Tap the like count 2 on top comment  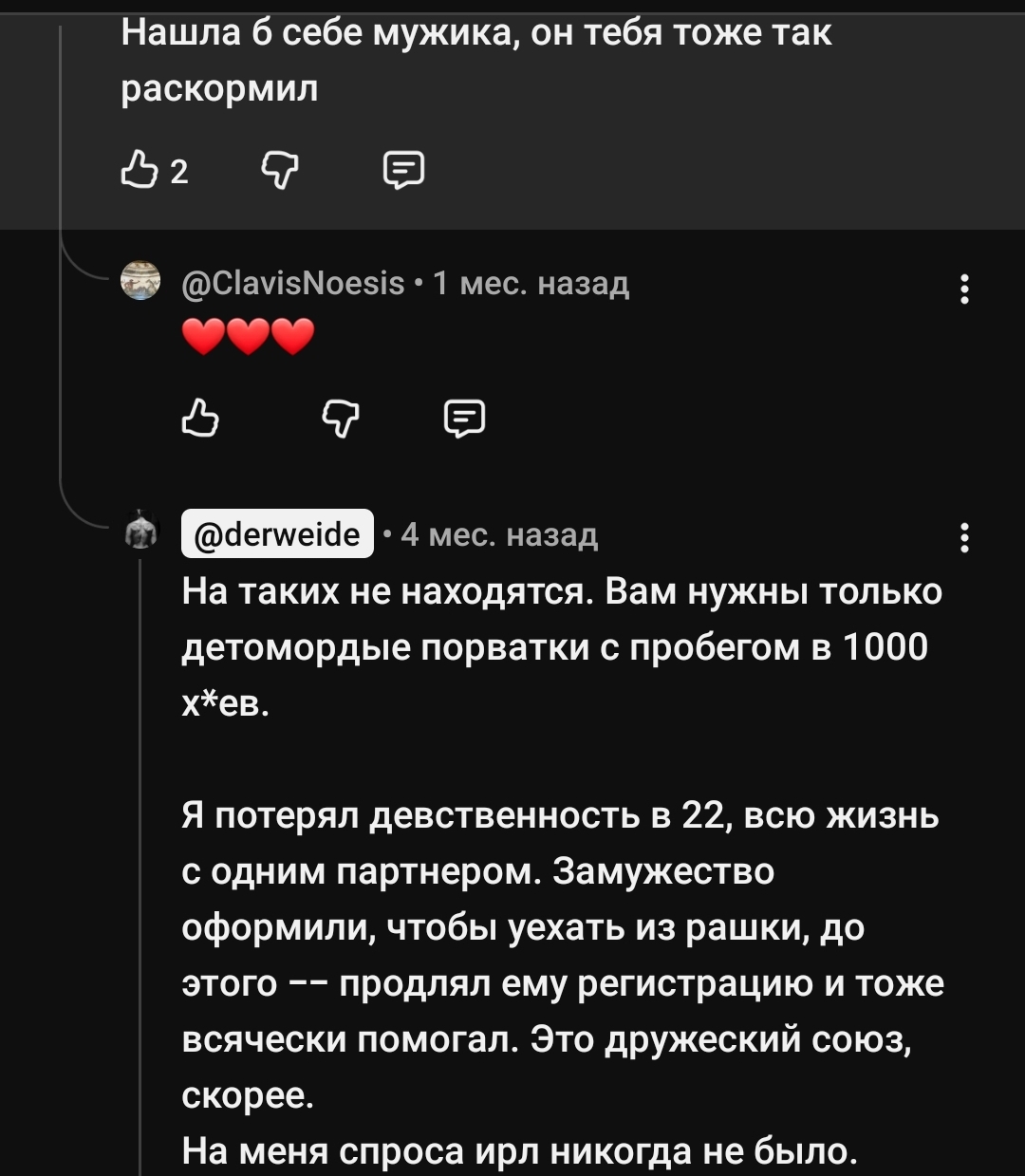pyautogui.click(x=179, y=172)
